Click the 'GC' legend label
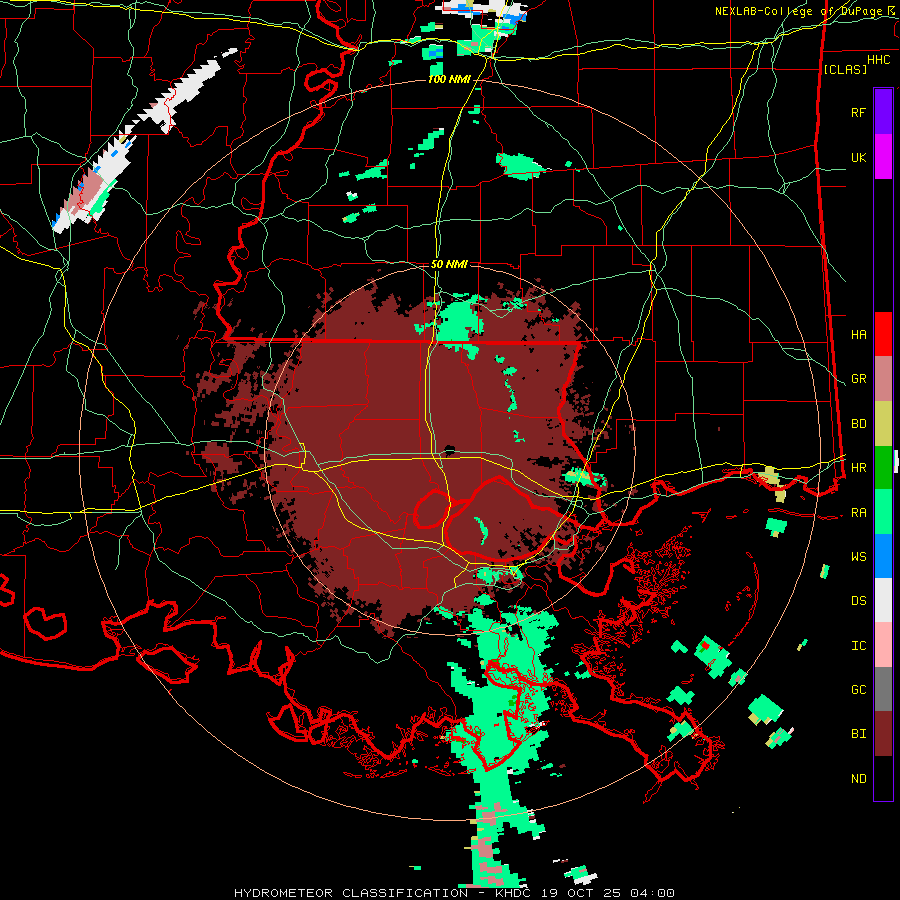Screen dimensions: 900x900 [x=858, y=690]
